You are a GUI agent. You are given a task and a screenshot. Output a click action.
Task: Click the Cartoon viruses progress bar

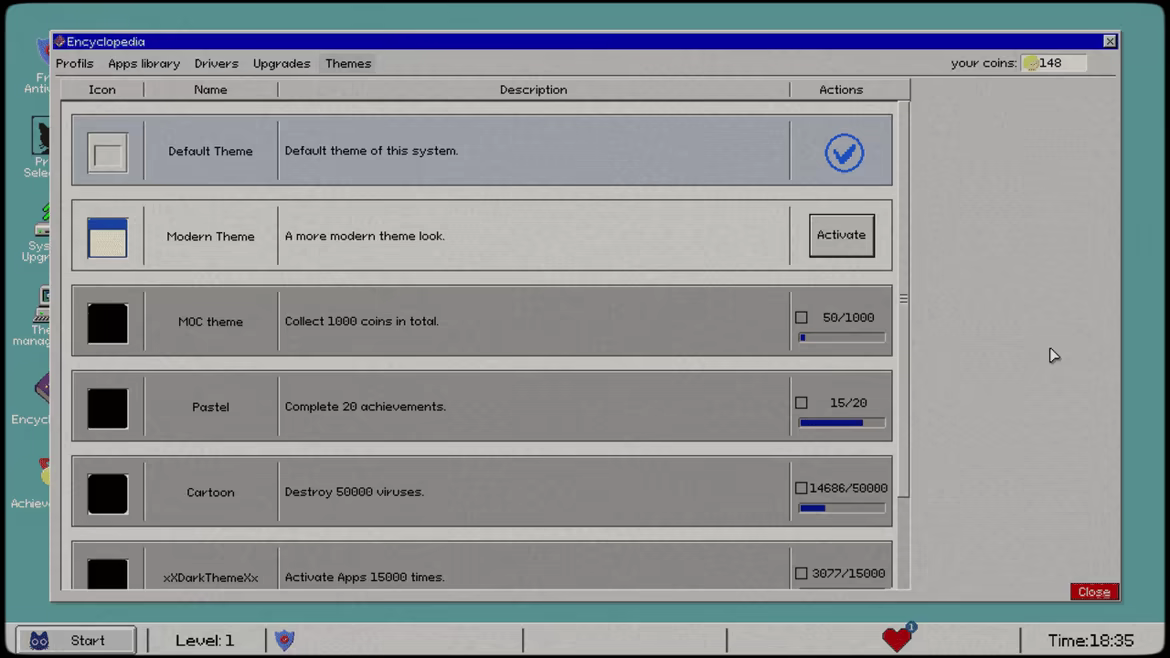(842, 508)
